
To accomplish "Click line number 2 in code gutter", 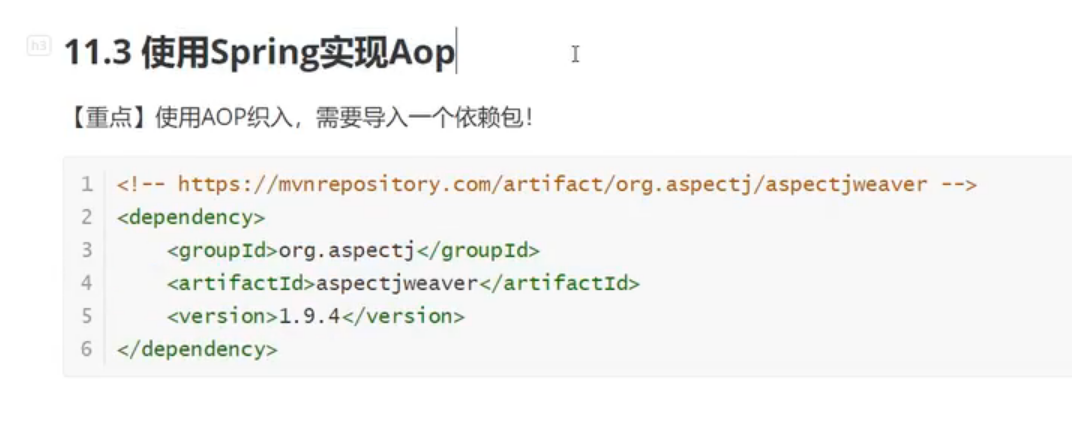I will pyautogui.click(x=86, y=217).
